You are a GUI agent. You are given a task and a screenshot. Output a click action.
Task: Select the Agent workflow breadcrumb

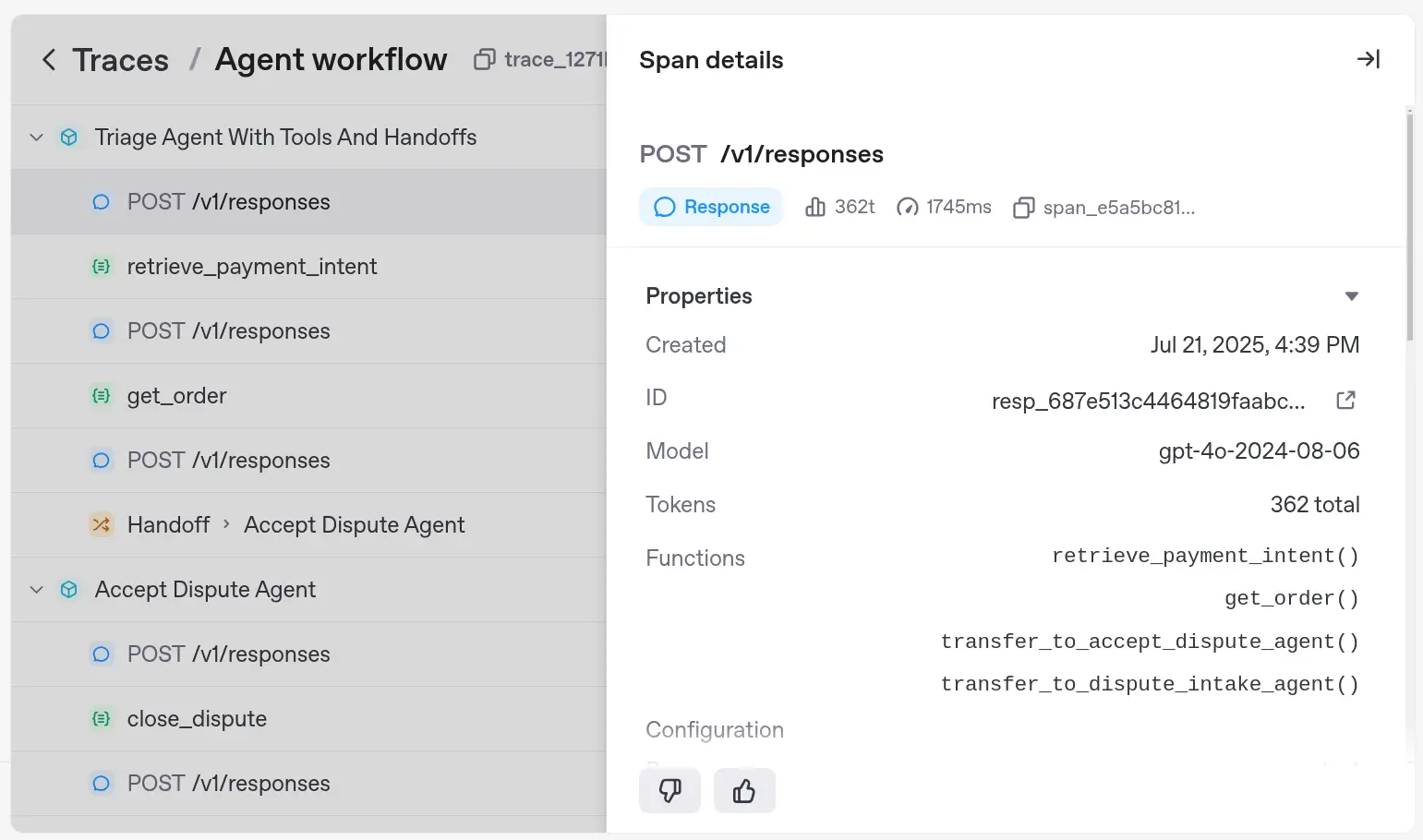(x=331, y=59)
